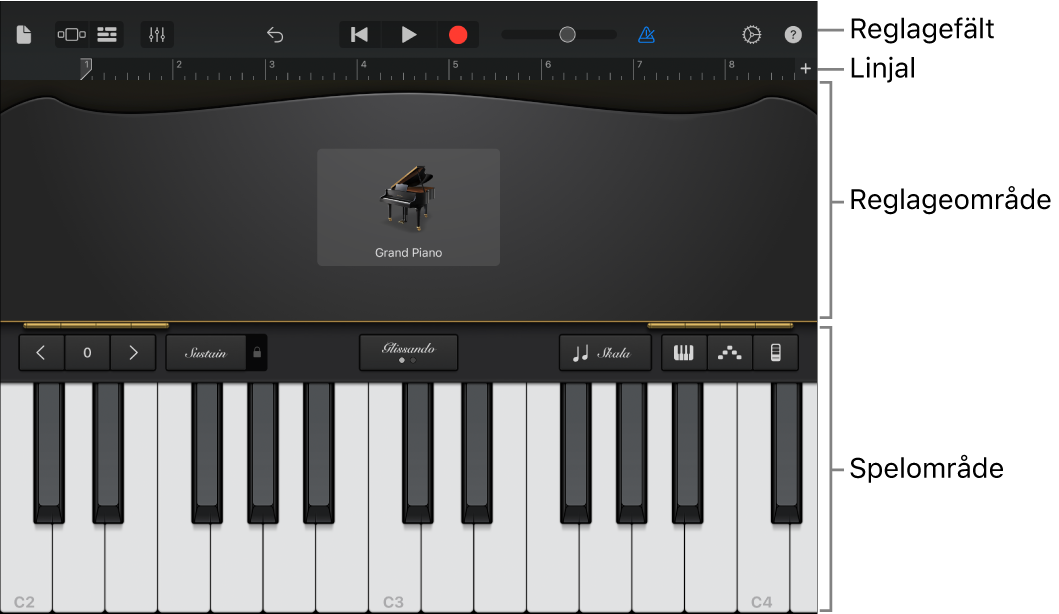Image resolution: width=1059 pixels, height=614 pixels.
Task: Open GarageBand help with question mark icon
Action: click(x=792, y=33)
